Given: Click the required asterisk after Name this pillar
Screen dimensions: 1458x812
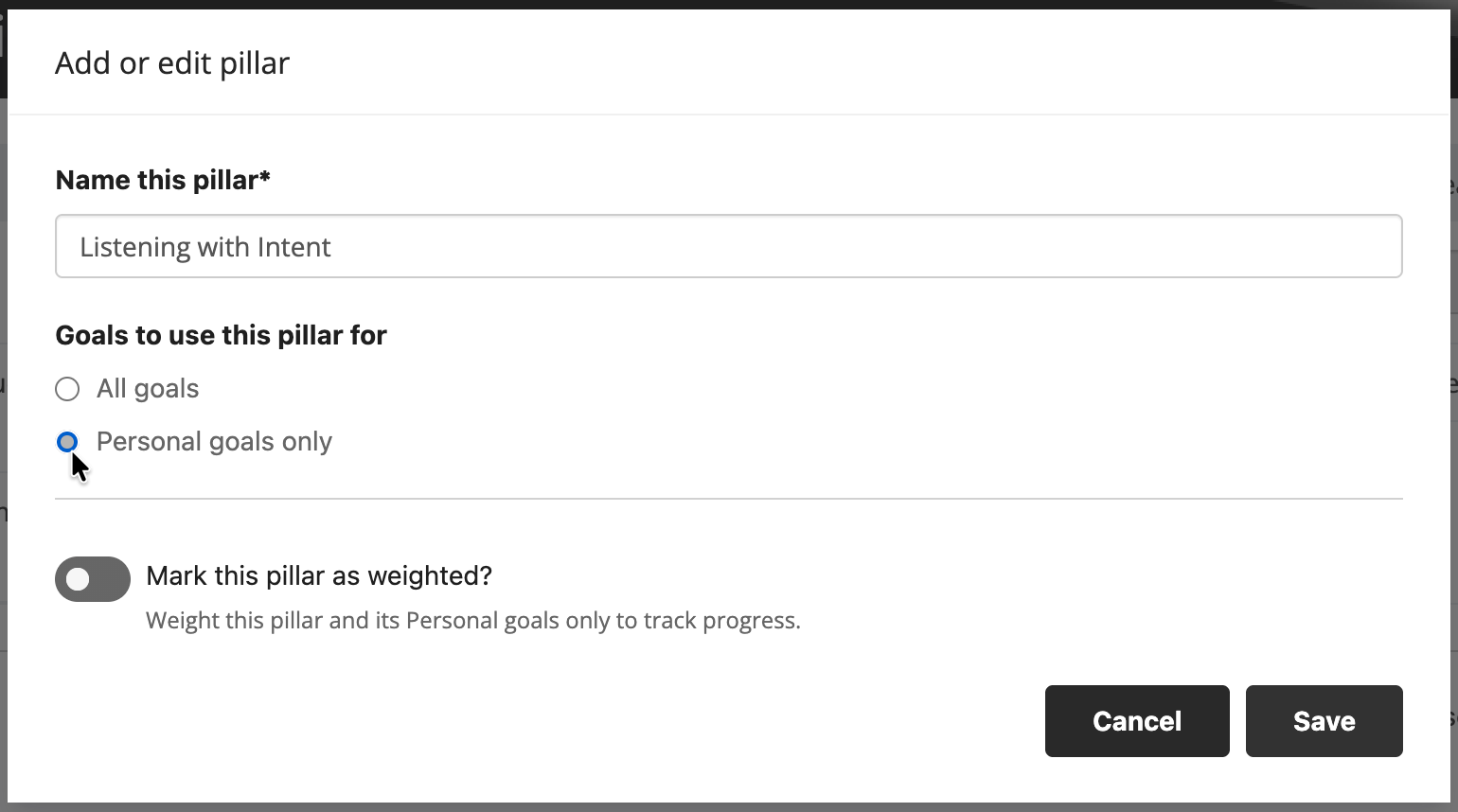Looking at the screenshot, I should coord(265,177).
